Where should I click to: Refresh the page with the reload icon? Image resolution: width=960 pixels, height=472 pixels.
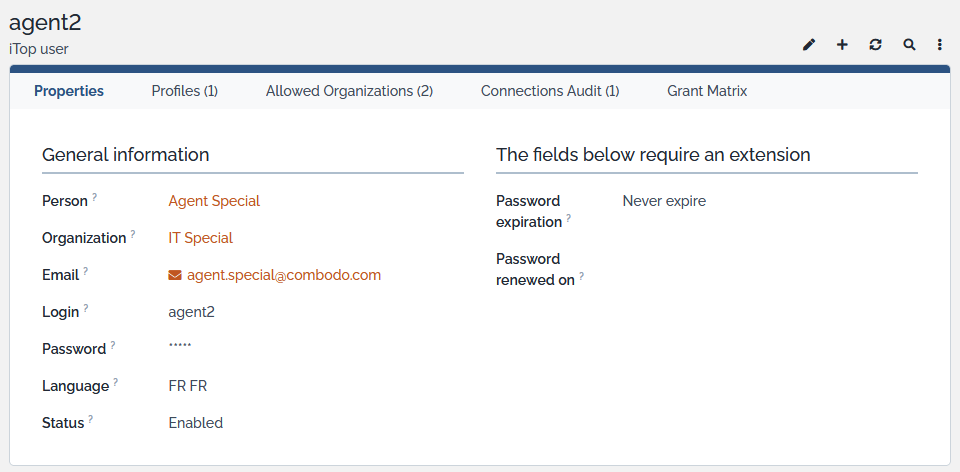pos(875,45)
